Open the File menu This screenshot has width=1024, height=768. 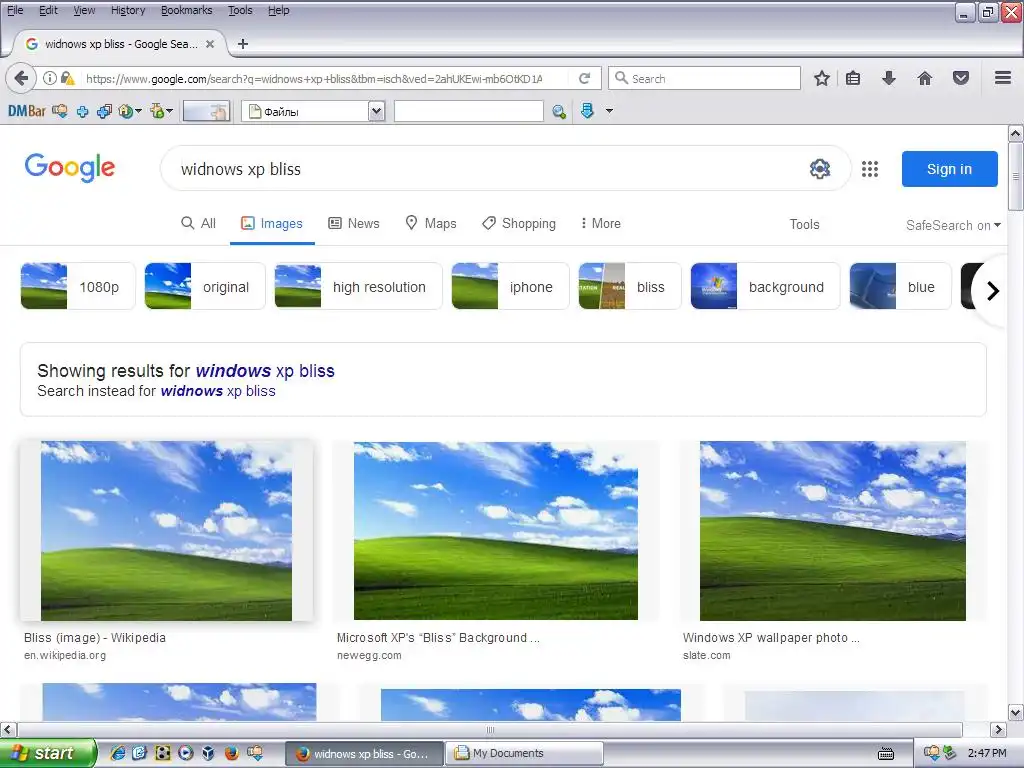(x=15, y=10)
